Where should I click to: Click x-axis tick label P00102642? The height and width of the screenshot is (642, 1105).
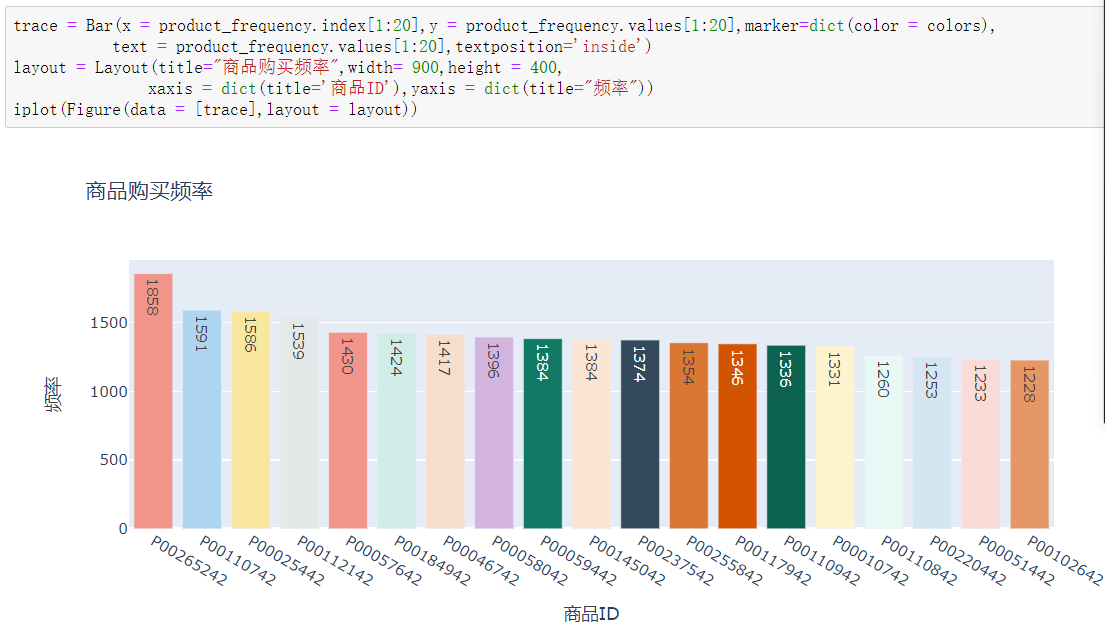point(1064,562)
